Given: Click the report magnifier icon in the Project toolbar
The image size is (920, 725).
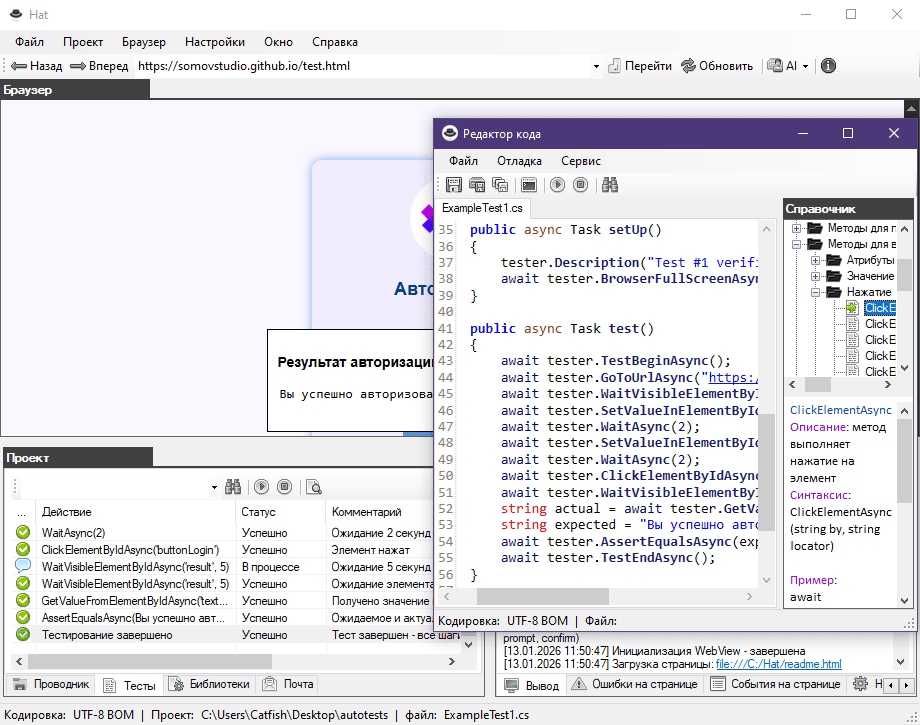Looking at the screenshot, I should click(314, 487).
